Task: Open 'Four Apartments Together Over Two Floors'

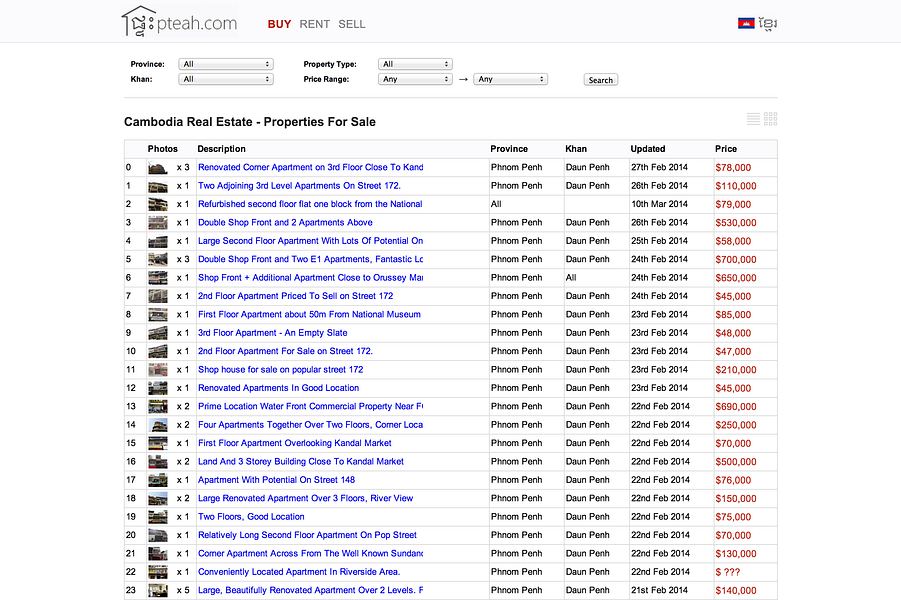Action: (310, 425)
